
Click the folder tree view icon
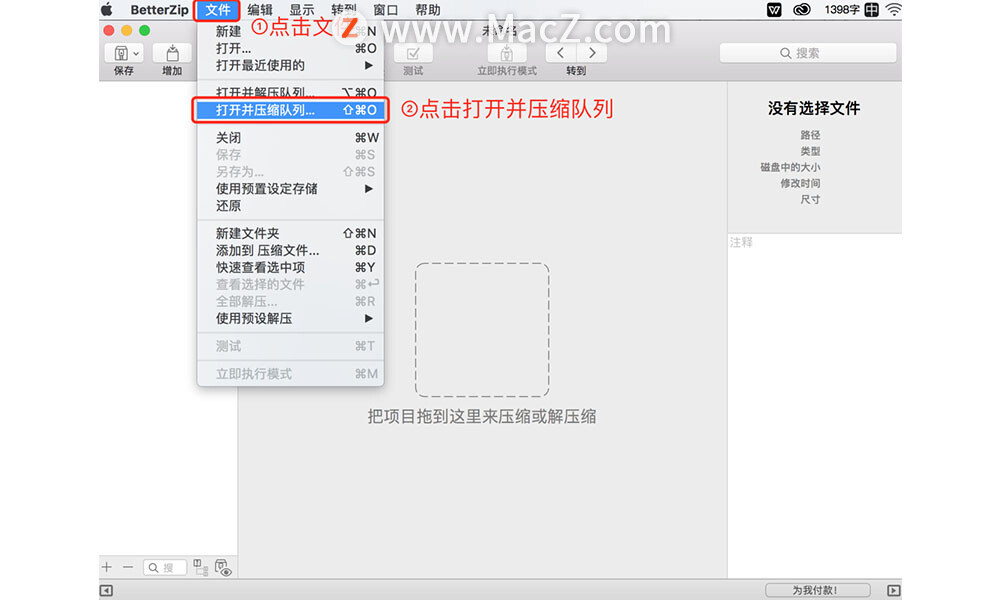201,567
